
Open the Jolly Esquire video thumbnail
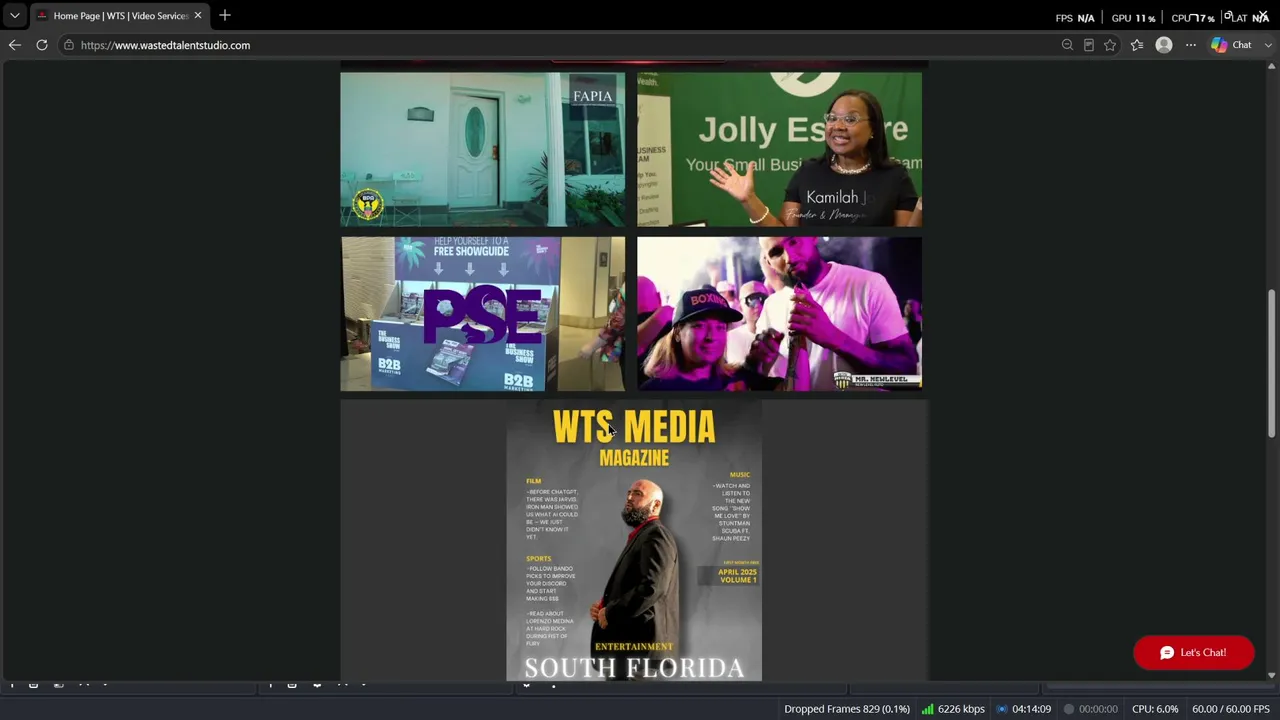point(779,149)
